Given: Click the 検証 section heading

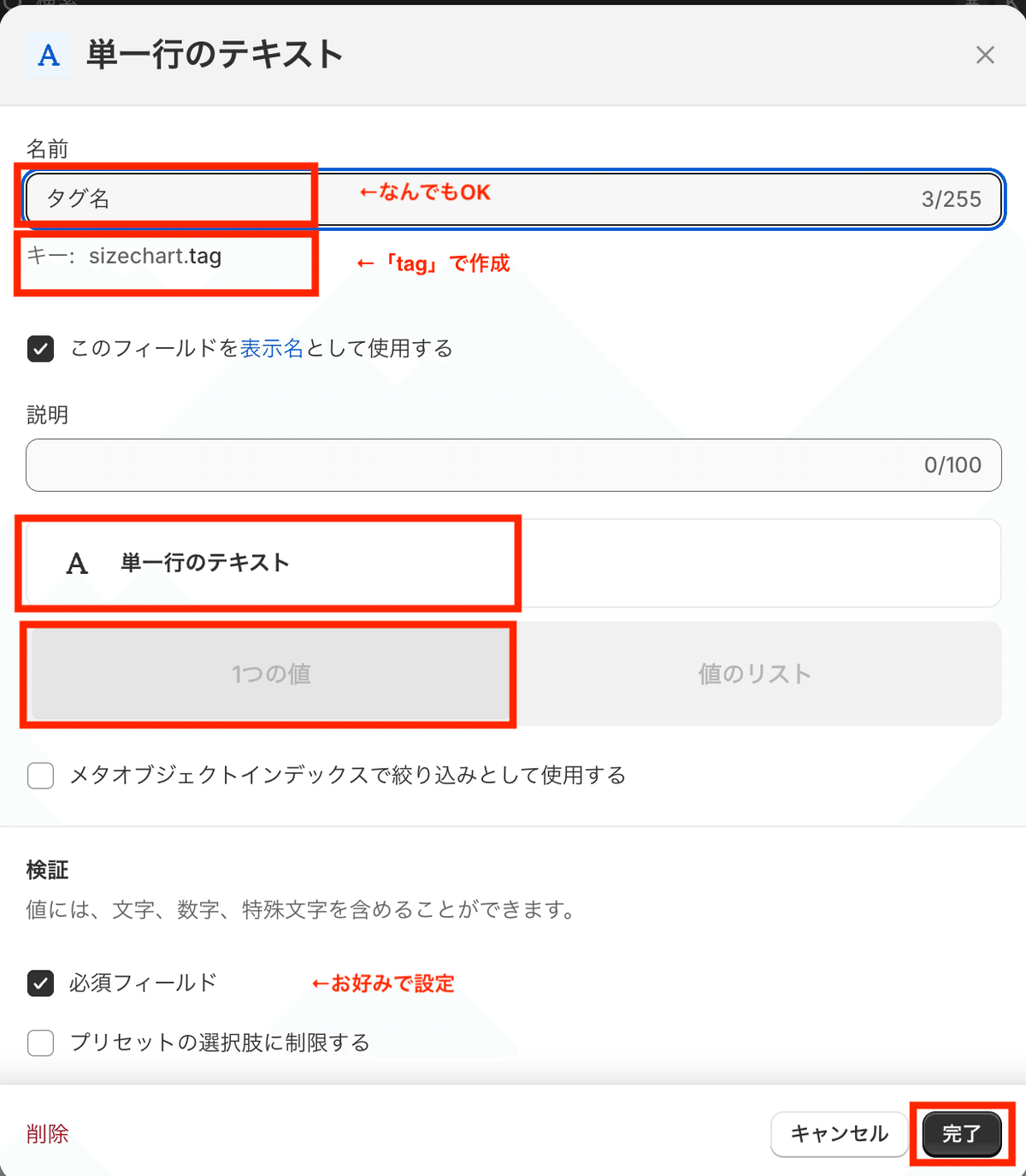Looking at the screenshot, I should pos(48,871).
